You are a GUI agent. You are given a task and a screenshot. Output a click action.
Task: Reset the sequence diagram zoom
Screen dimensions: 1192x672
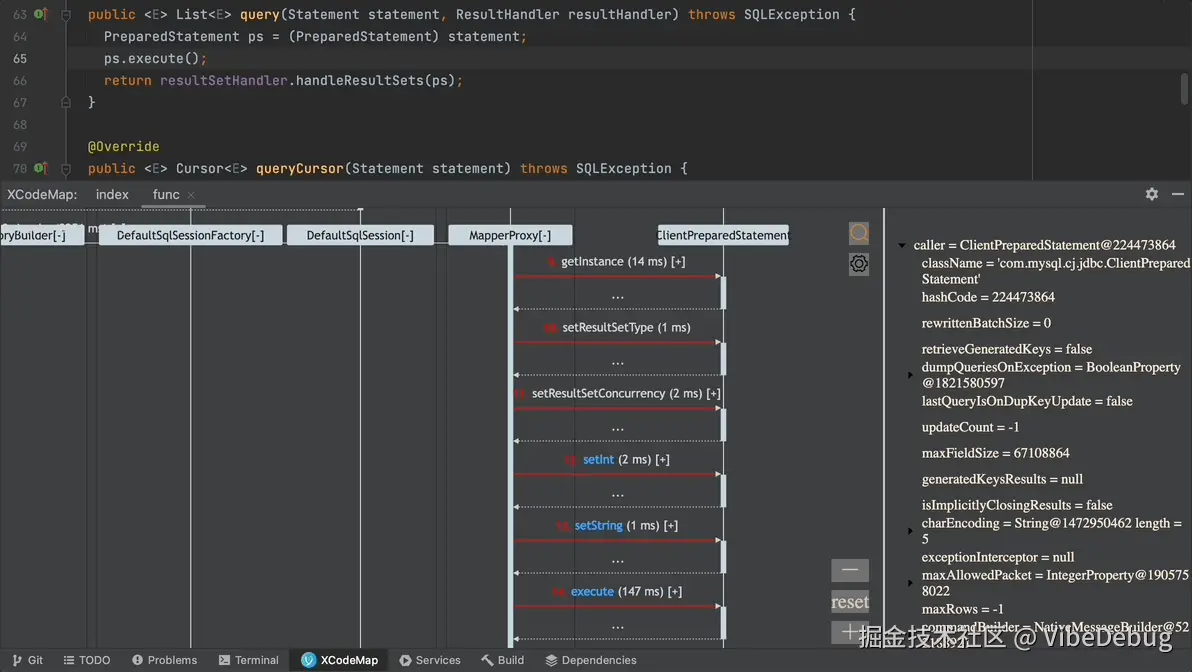pyautogui.click(x=850, y=602)
